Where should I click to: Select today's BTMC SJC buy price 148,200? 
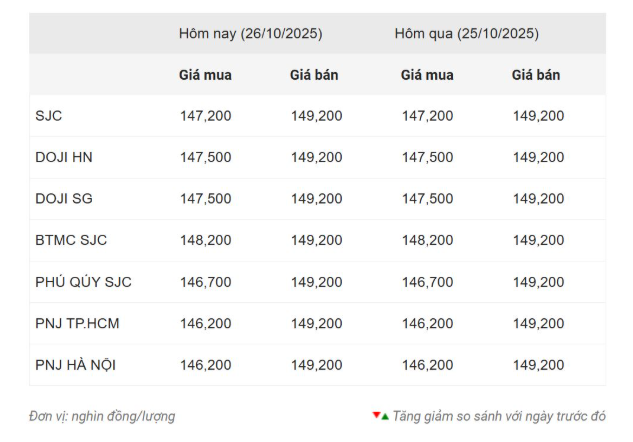(x=205, y=240)
